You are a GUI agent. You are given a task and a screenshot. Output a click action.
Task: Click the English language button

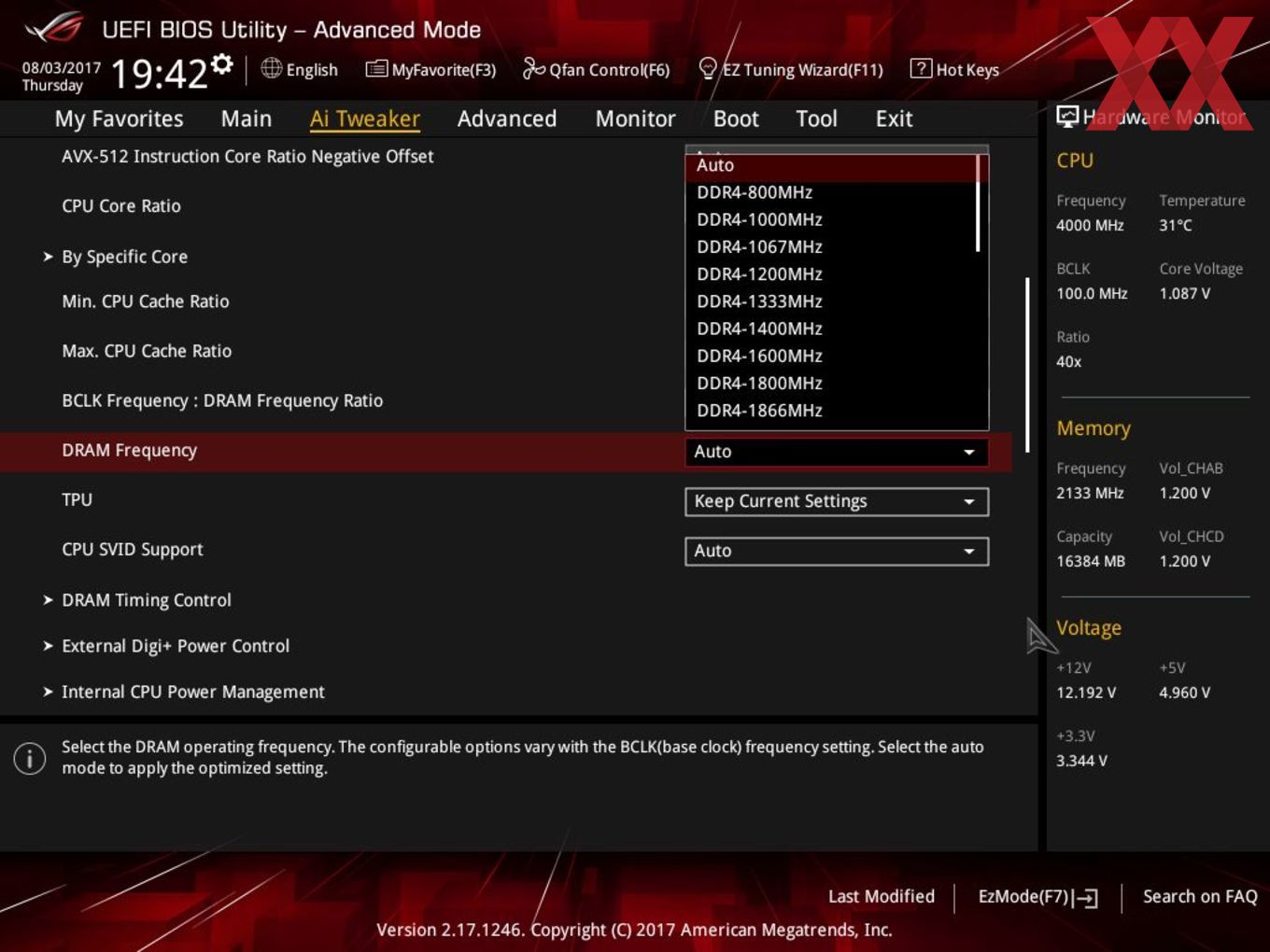point(312,70)
